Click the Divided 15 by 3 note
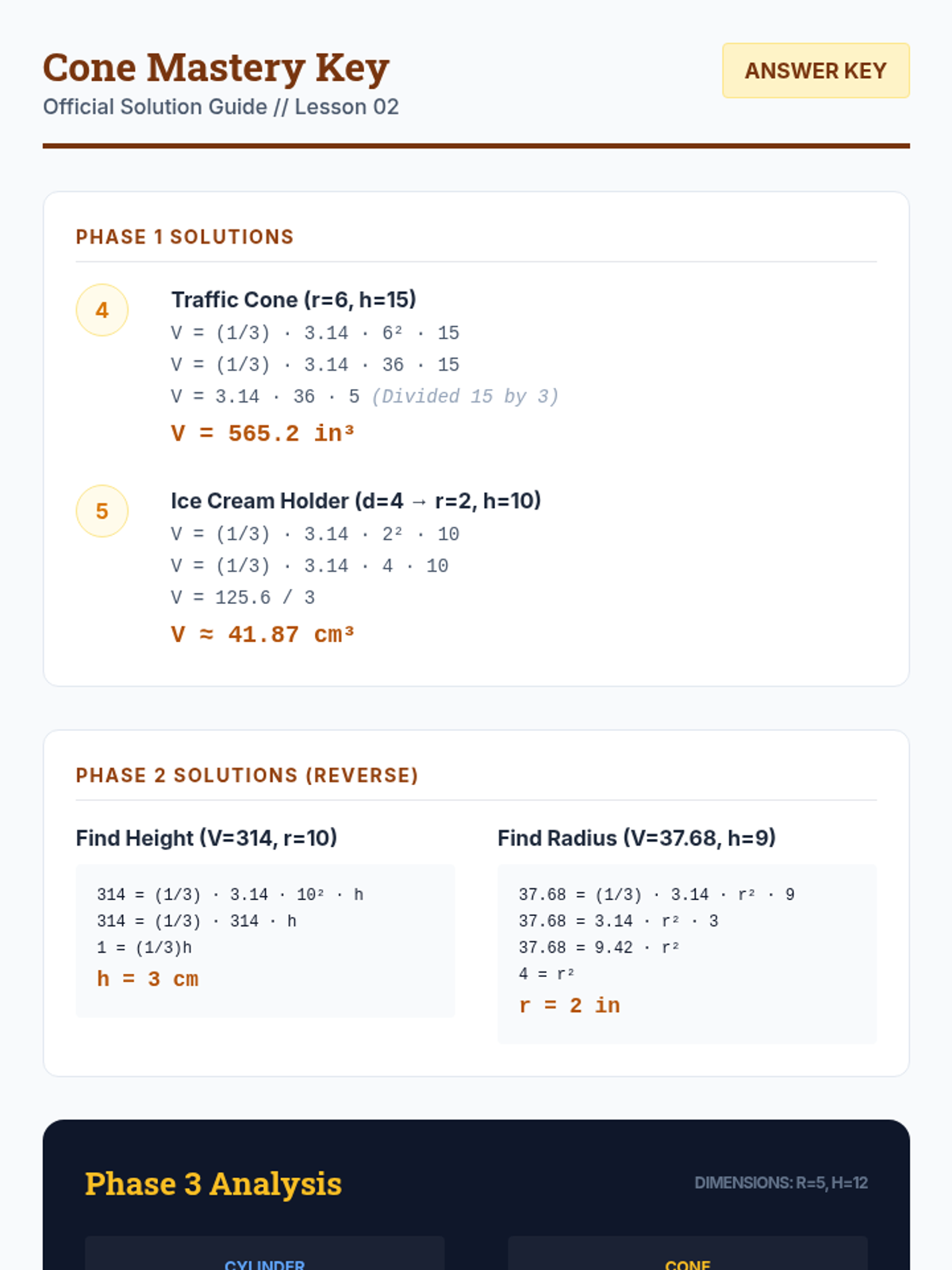The width and height of the screenshot is (952, 1270). tap(466, 397)
